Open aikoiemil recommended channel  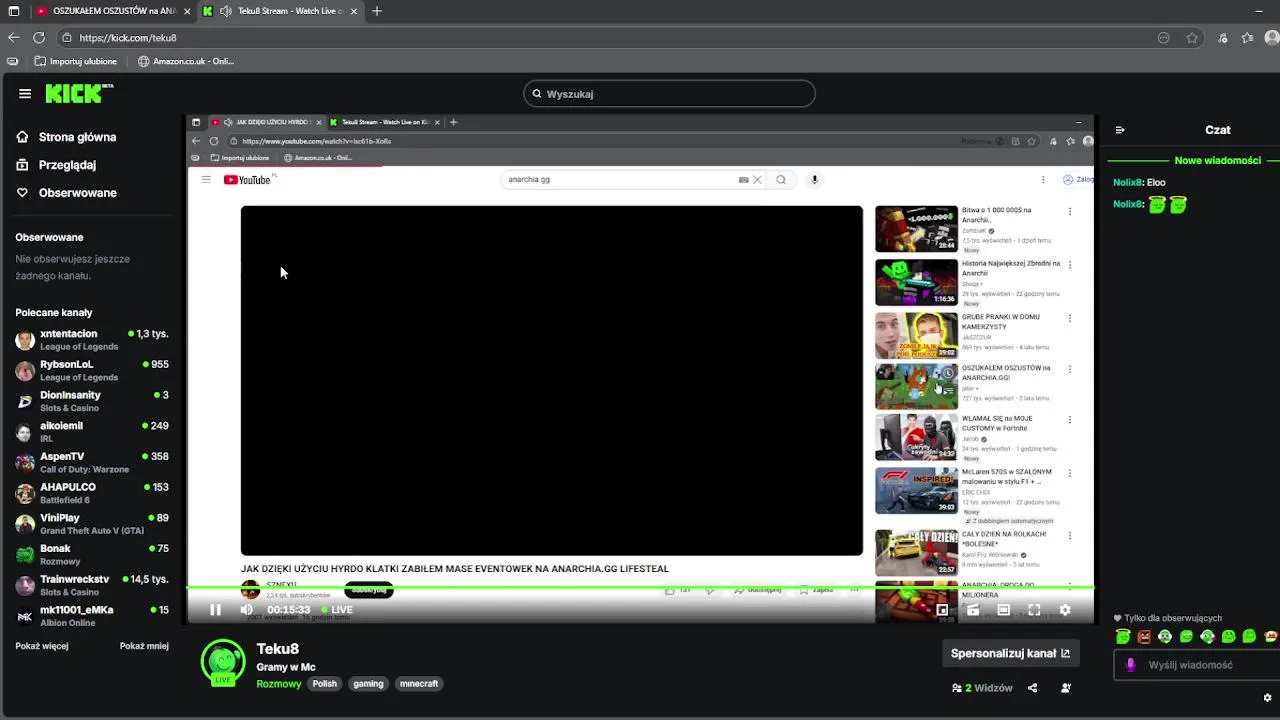[92, 432]
